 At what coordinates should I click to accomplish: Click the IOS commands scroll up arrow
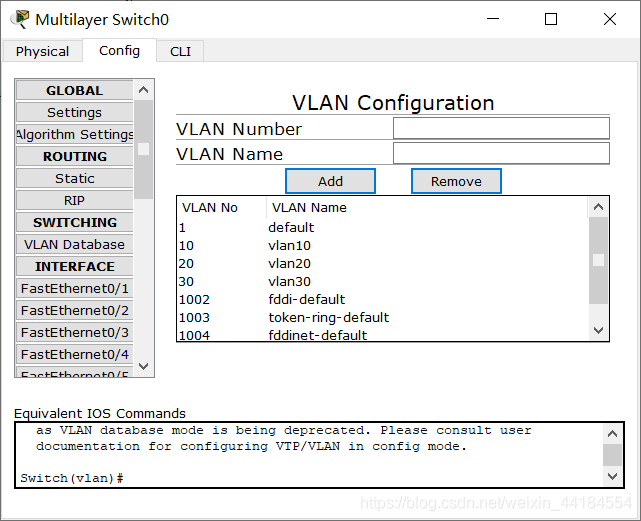pos(612,433)
